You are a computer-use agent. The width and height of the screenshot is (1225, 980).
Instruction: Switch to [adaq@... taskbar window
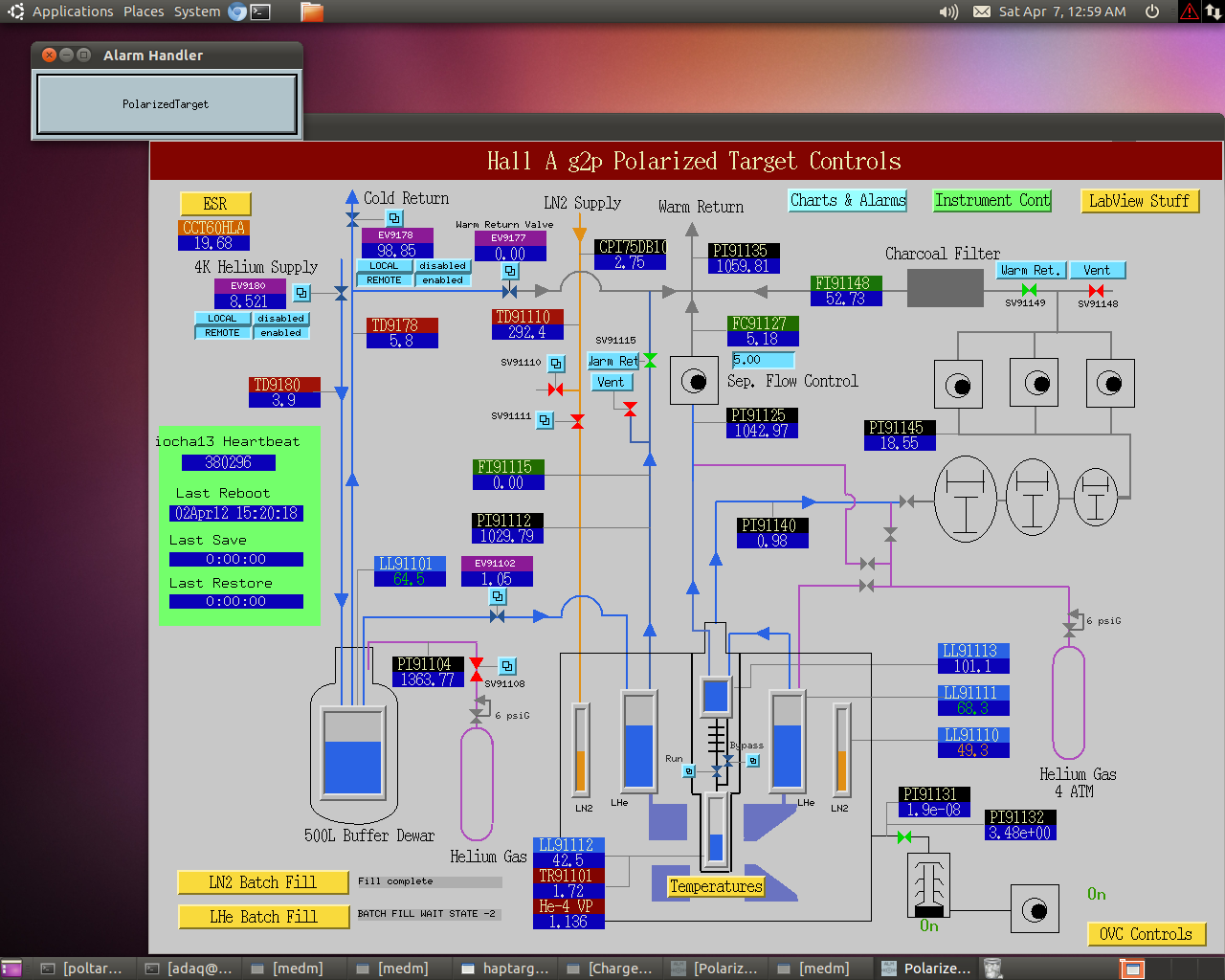[x=189, y=969]
